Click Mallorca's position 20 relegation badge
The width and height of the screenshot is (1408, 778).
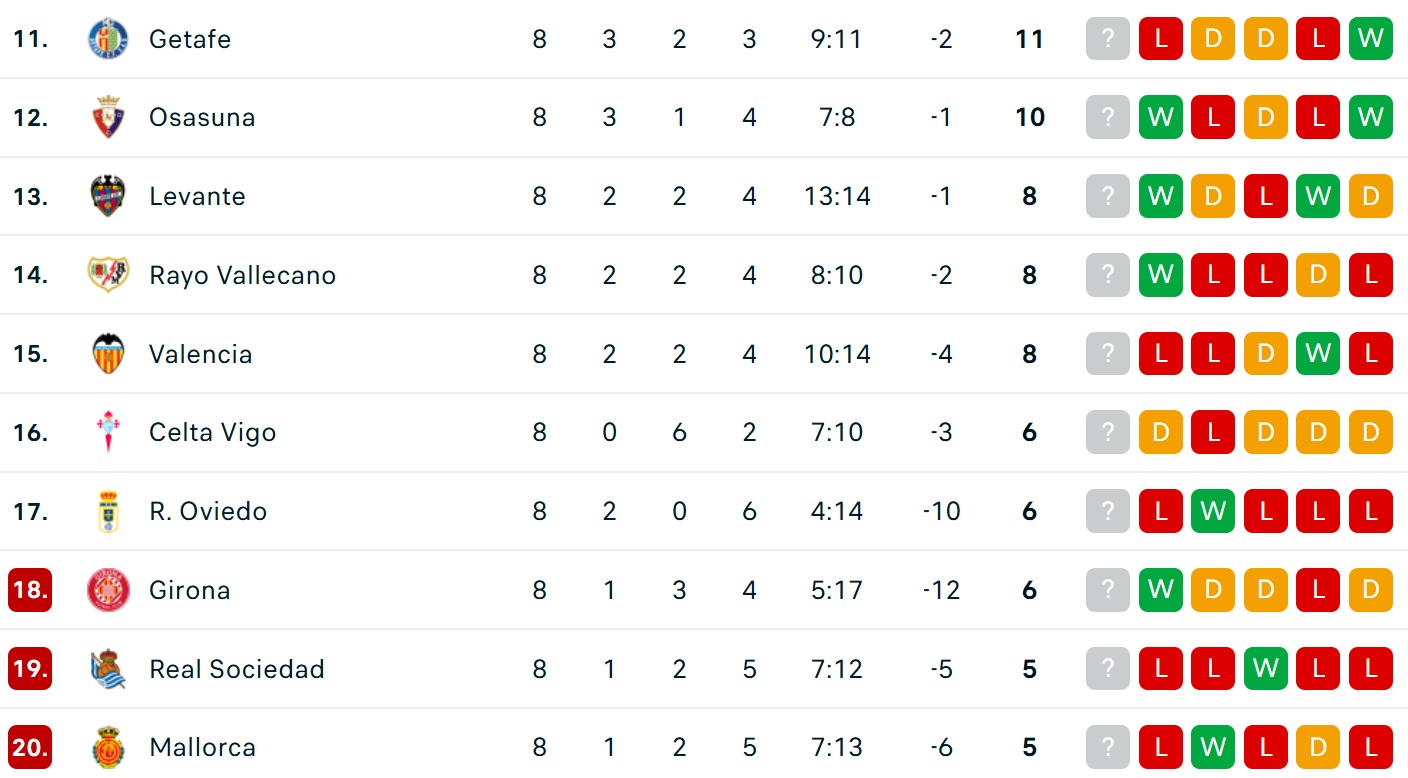[x=30, y=747]
